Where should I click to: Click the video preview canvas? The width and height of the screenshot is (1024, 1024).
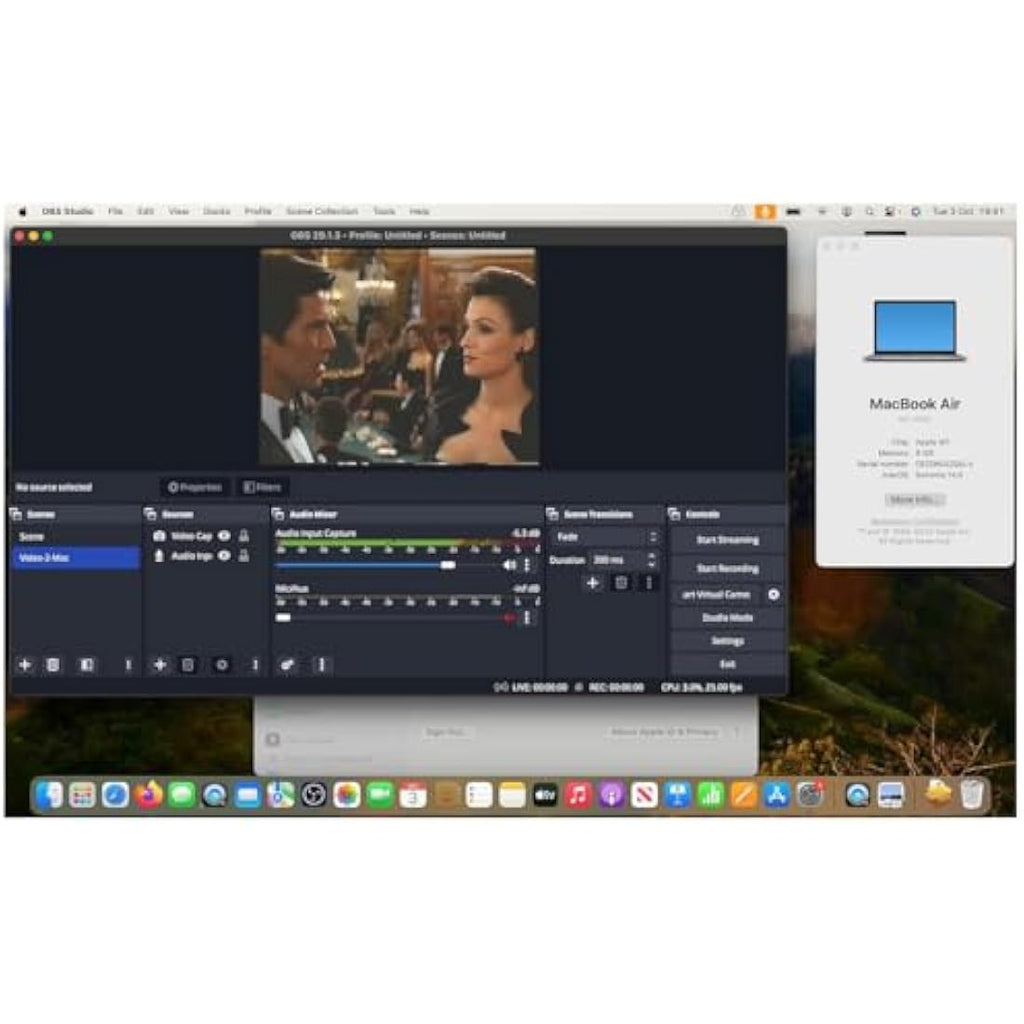click(x=399, y=357)
